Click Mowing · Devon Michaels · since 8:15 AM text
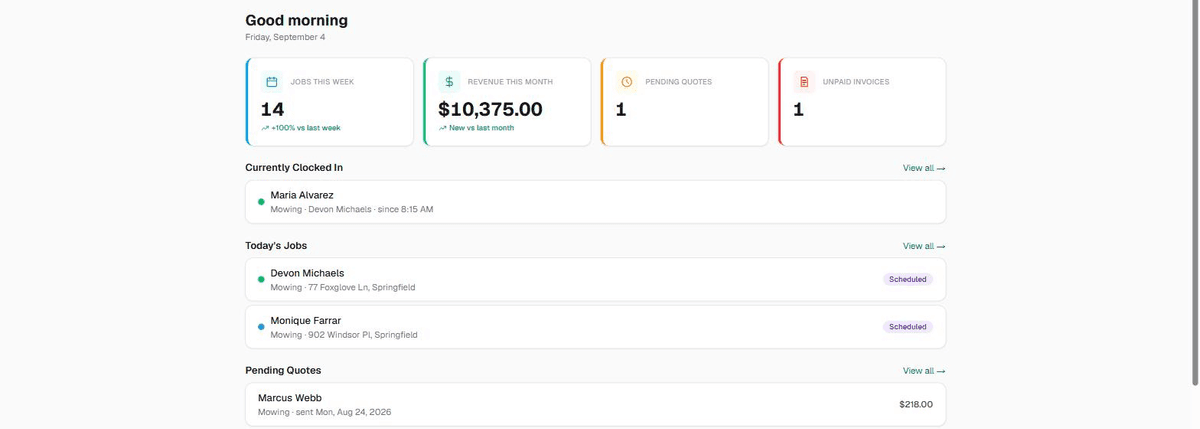 (x=352, y=210)
